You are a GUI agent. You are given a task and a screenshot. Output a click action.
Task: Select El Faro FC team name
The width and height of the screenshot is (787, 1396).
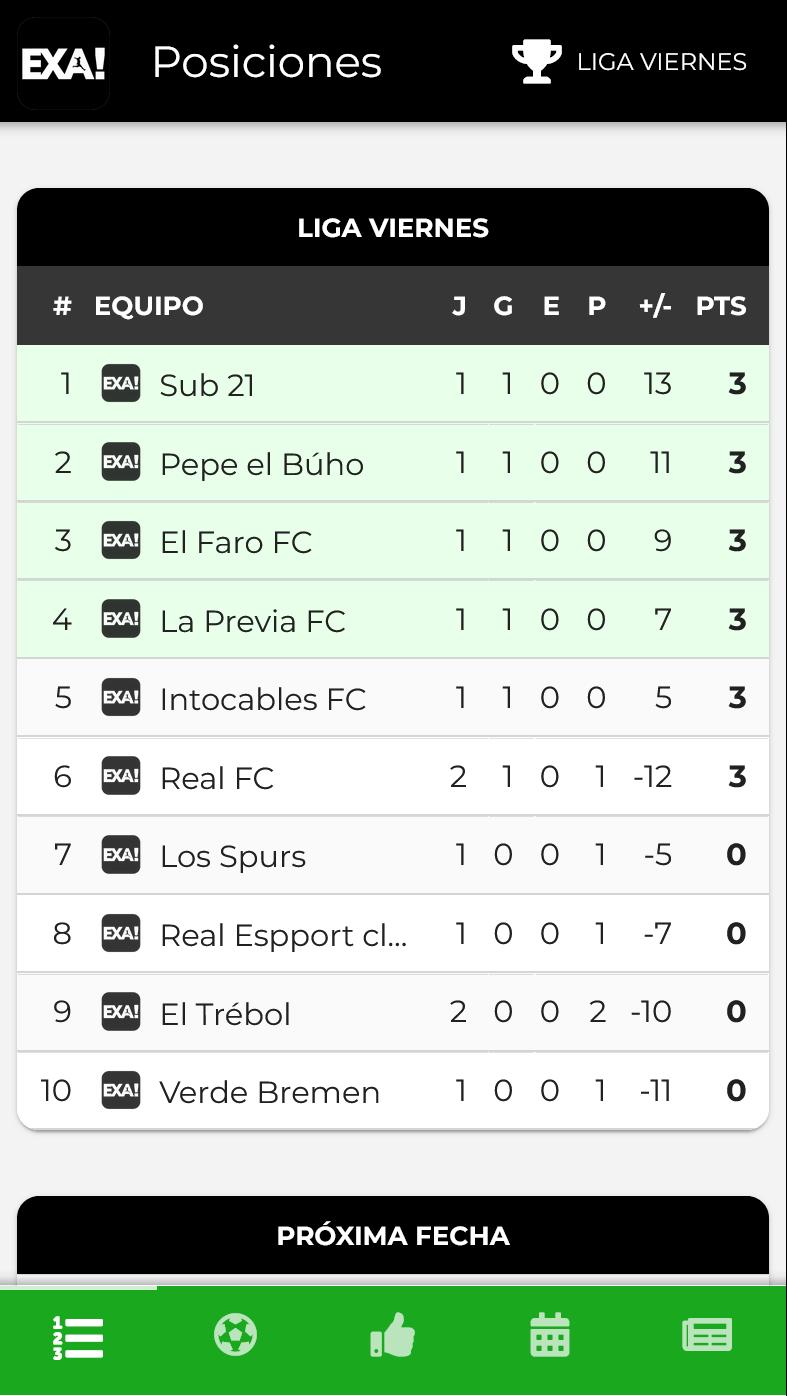[236, 542]
